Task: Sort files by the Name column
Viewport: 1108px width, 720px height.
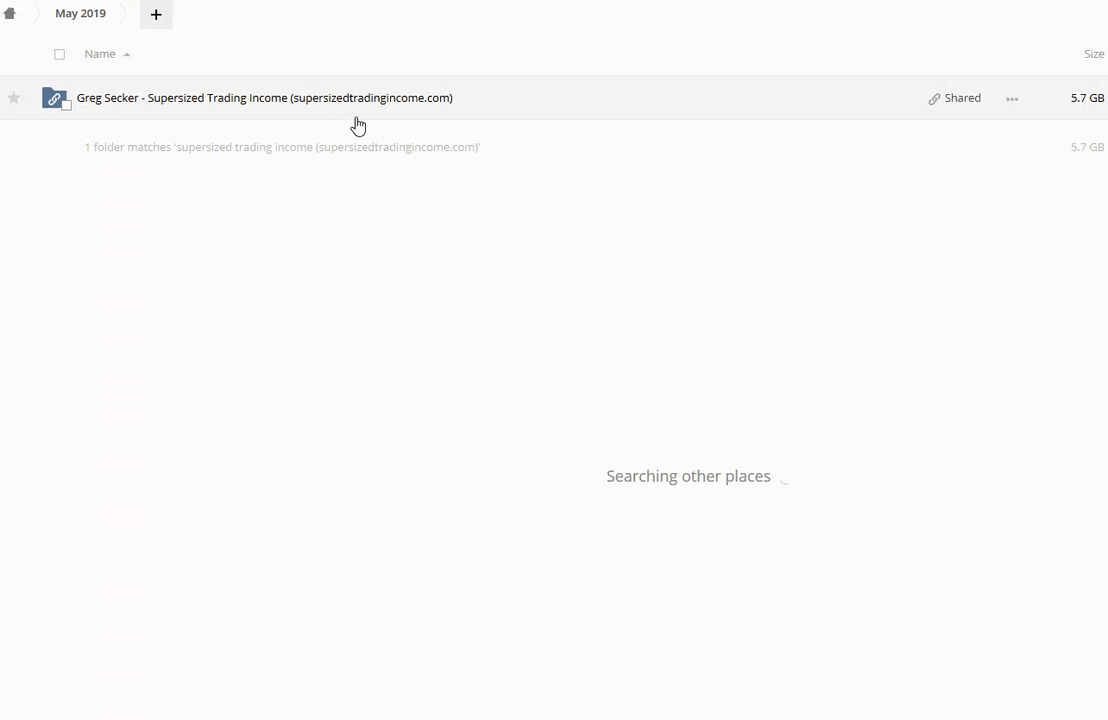Action: click(x=100, y=54)
